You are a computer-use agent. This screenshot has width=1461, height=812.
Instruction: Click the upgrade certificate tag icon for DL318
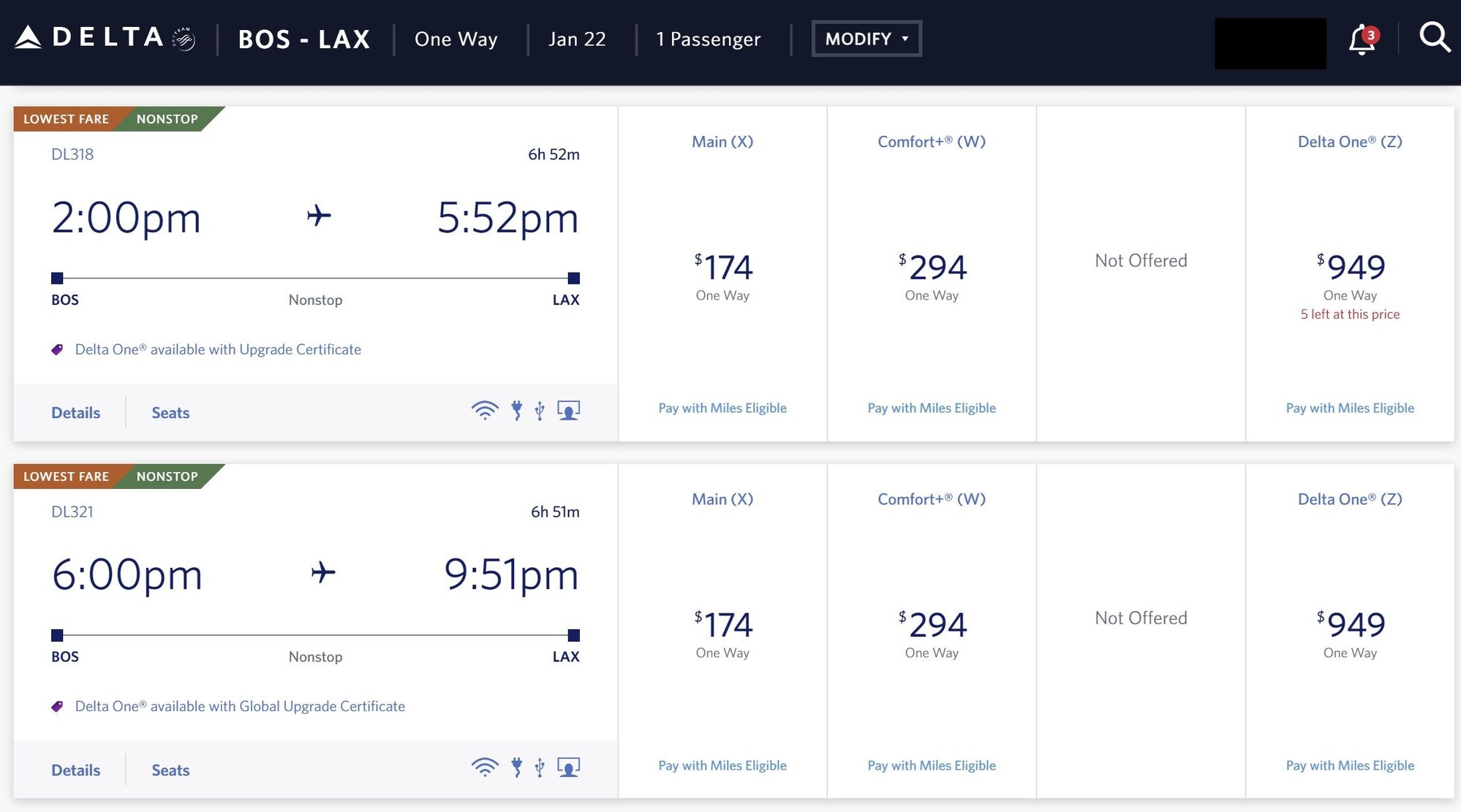[57, 350]
